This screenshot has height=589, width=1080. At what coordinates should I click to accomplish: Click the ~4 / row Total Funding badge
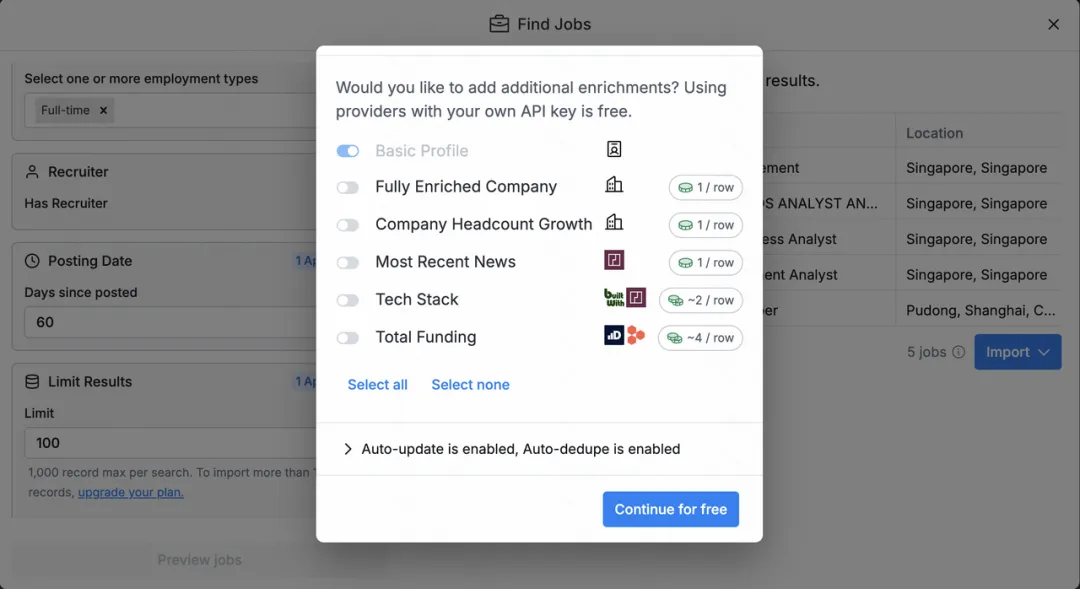click(x=700, y=338)
